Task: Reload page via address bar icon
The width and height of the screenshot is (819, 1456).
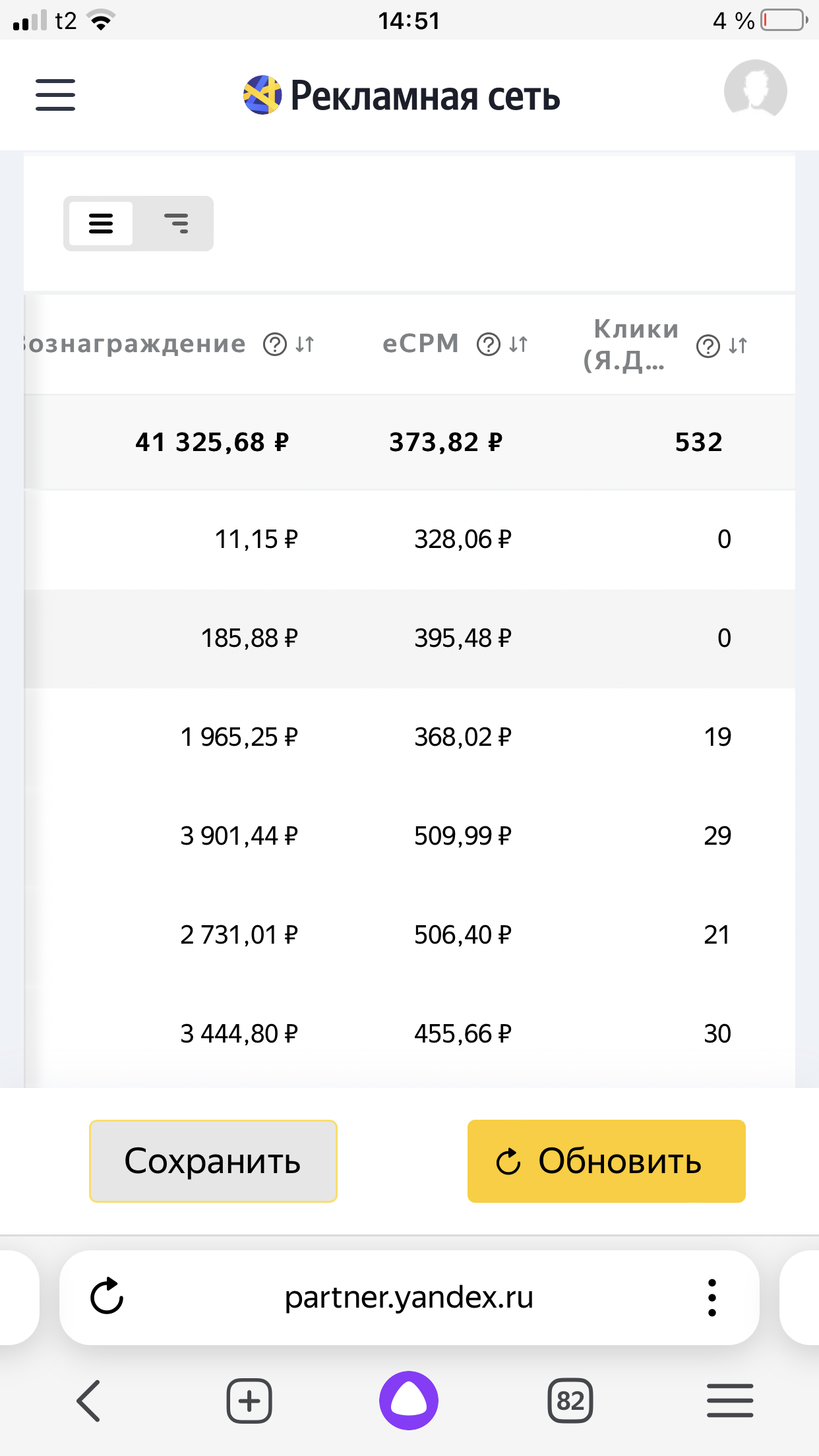Action: [x=107, y=1297]
